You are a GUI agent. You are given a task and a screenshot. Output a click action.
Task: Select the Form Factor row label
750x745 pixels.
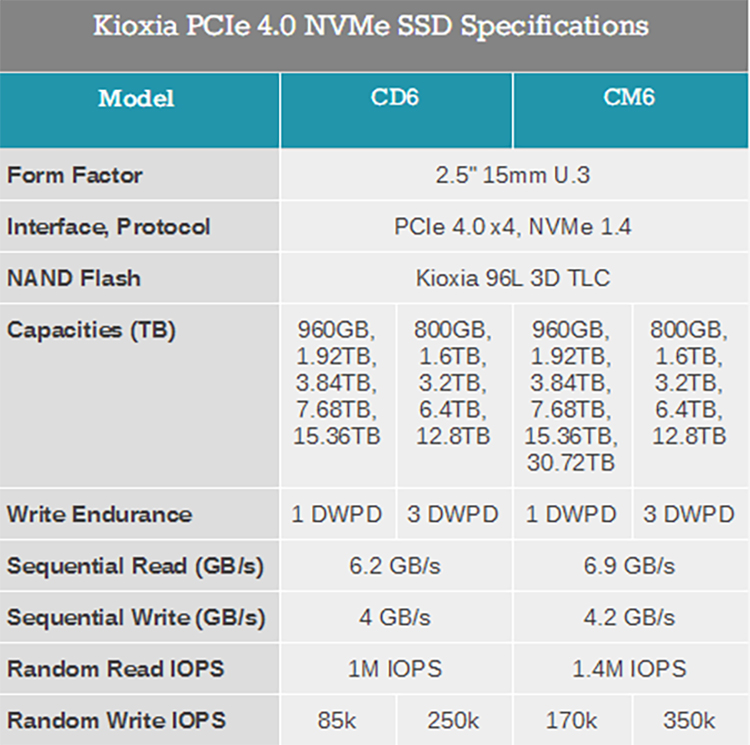coord(75,175)
